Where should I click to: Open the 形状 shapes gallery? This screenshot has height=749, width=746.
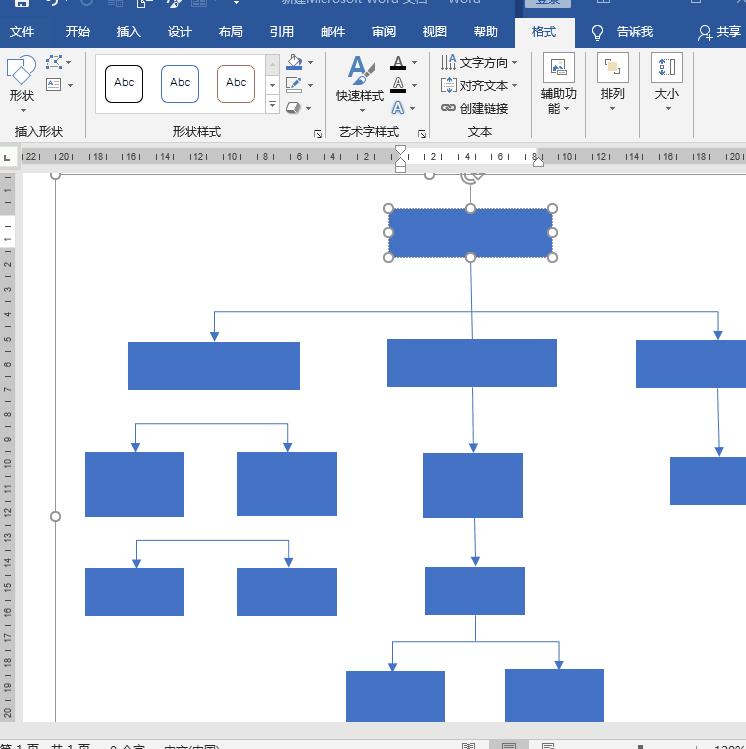(x=21, y=84)
